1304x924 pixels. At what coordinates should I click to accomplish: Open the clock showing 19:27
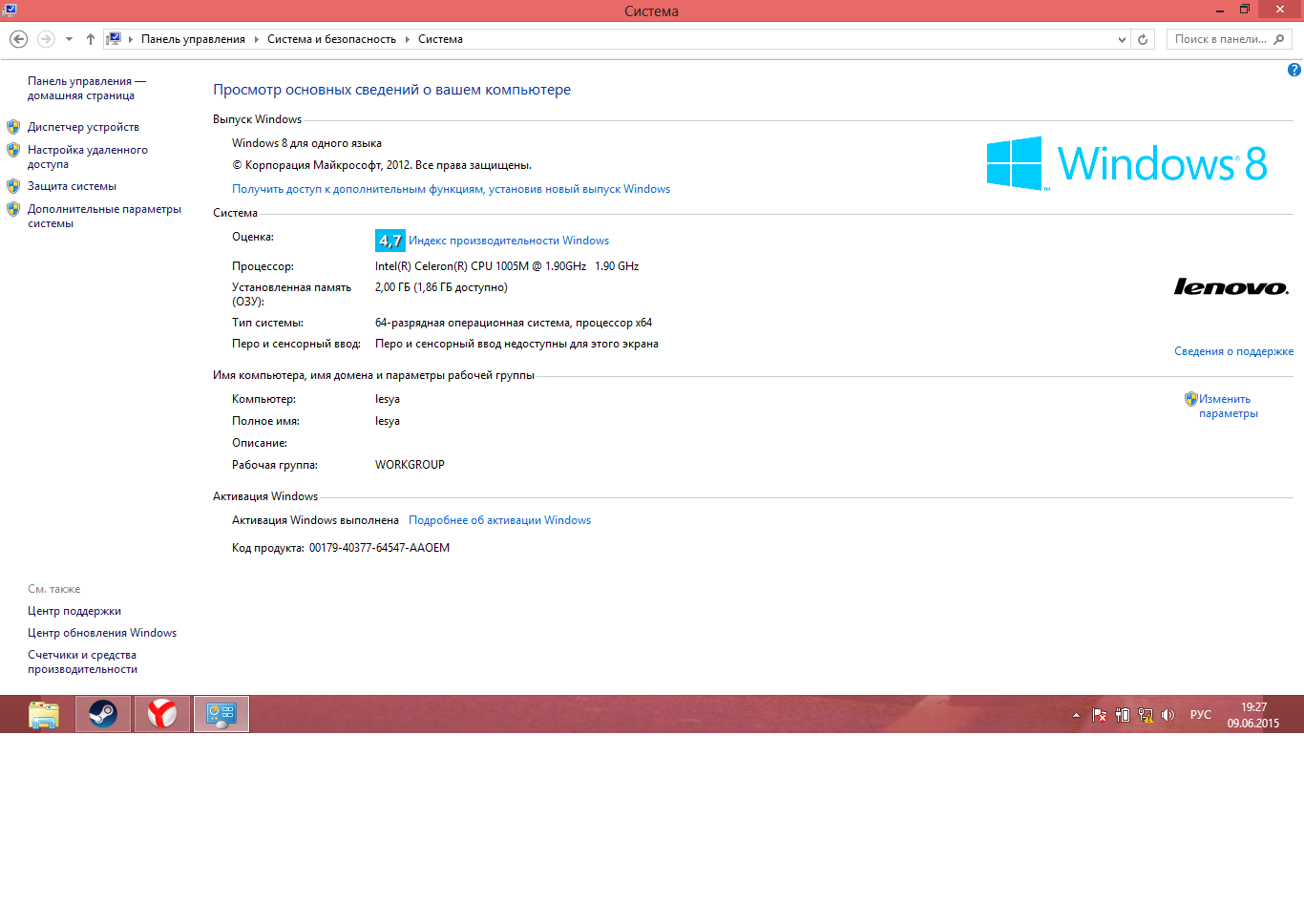pos(1253,715)
